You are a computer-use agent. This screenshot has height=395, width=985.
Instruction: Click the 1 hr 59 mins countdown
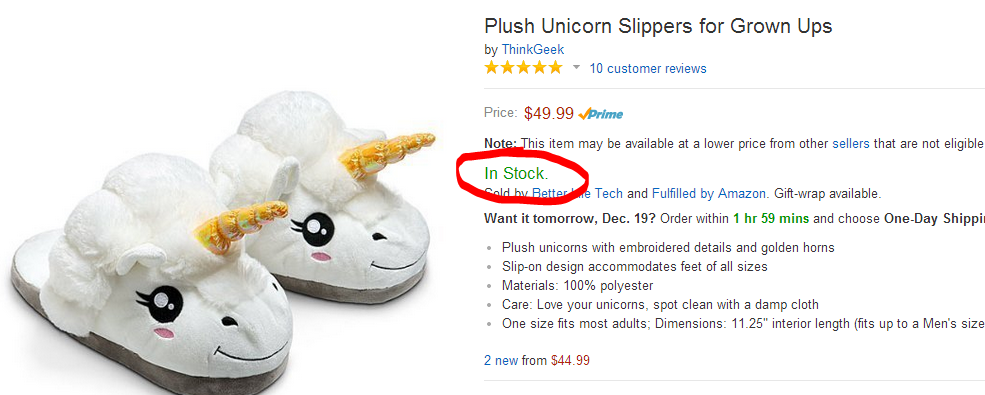point(771,219)
